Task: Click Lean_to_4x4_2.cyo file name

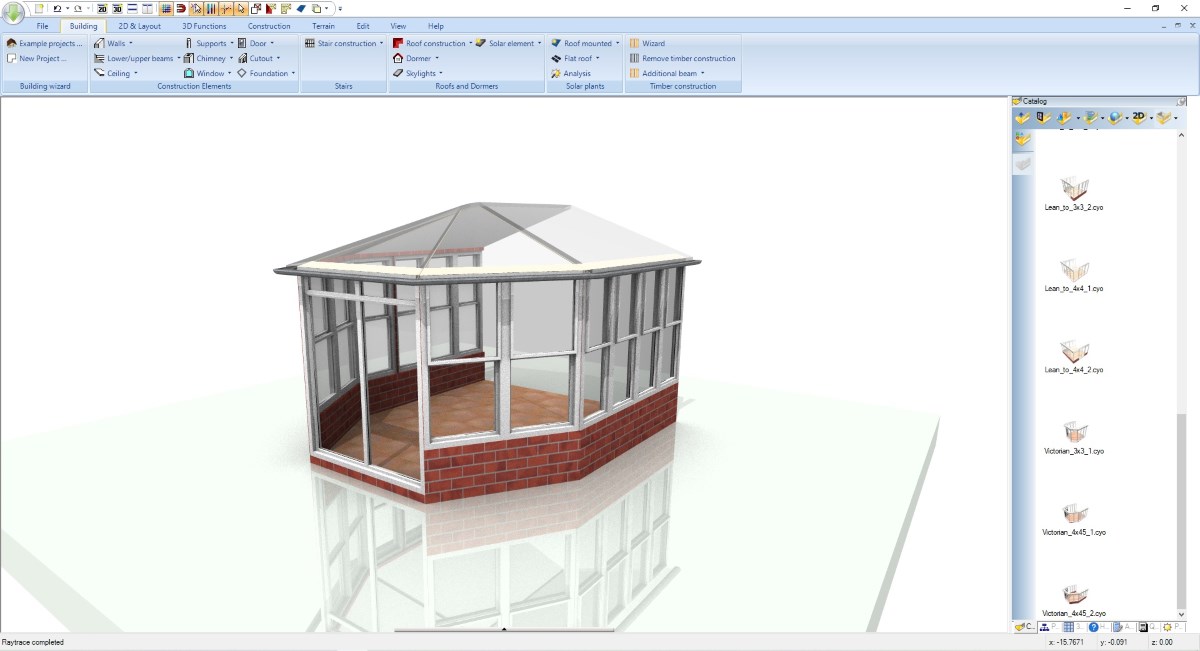Action: click(x=1074, y=369)
